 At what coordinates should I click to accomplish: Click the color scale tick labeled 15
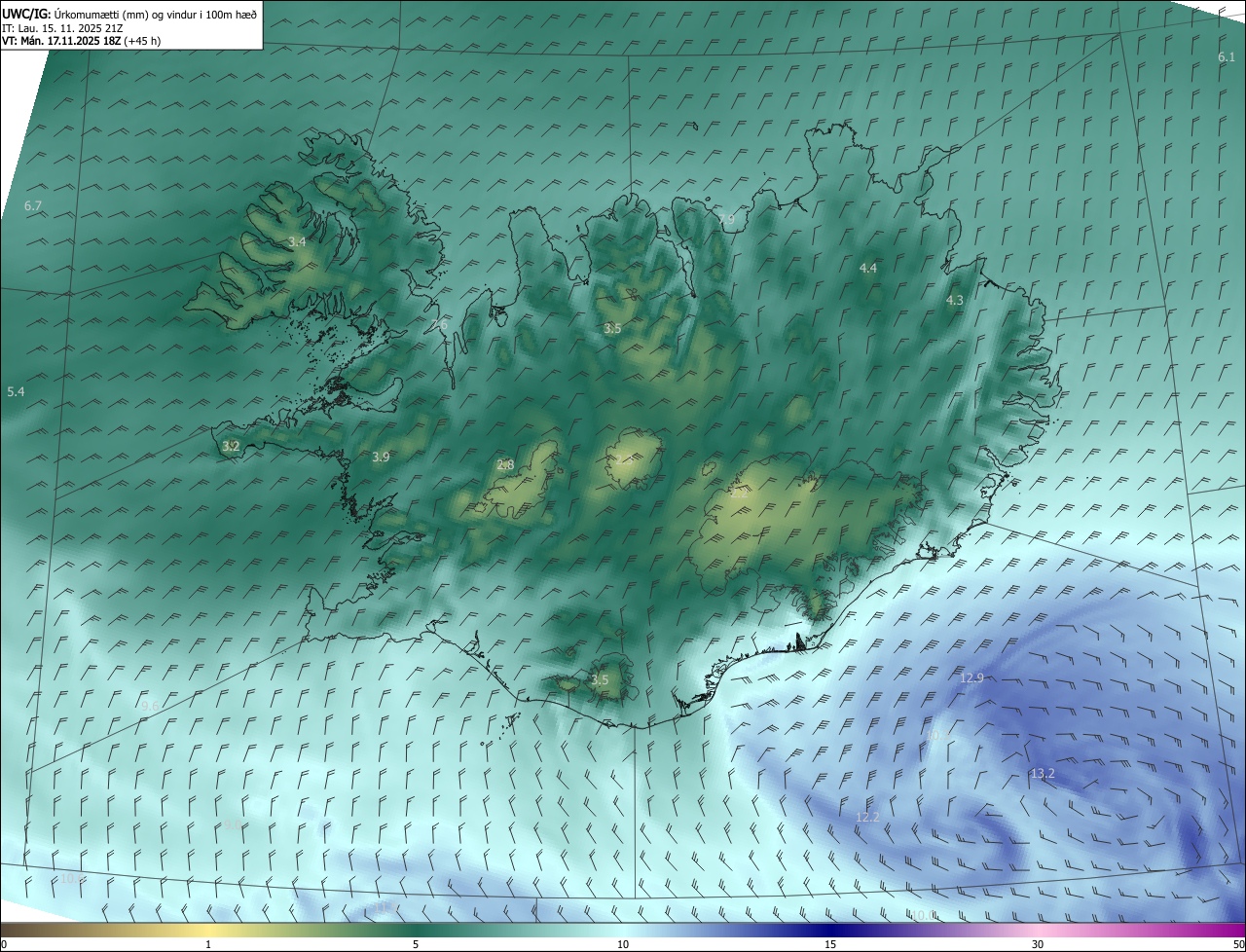coord(830,944)
